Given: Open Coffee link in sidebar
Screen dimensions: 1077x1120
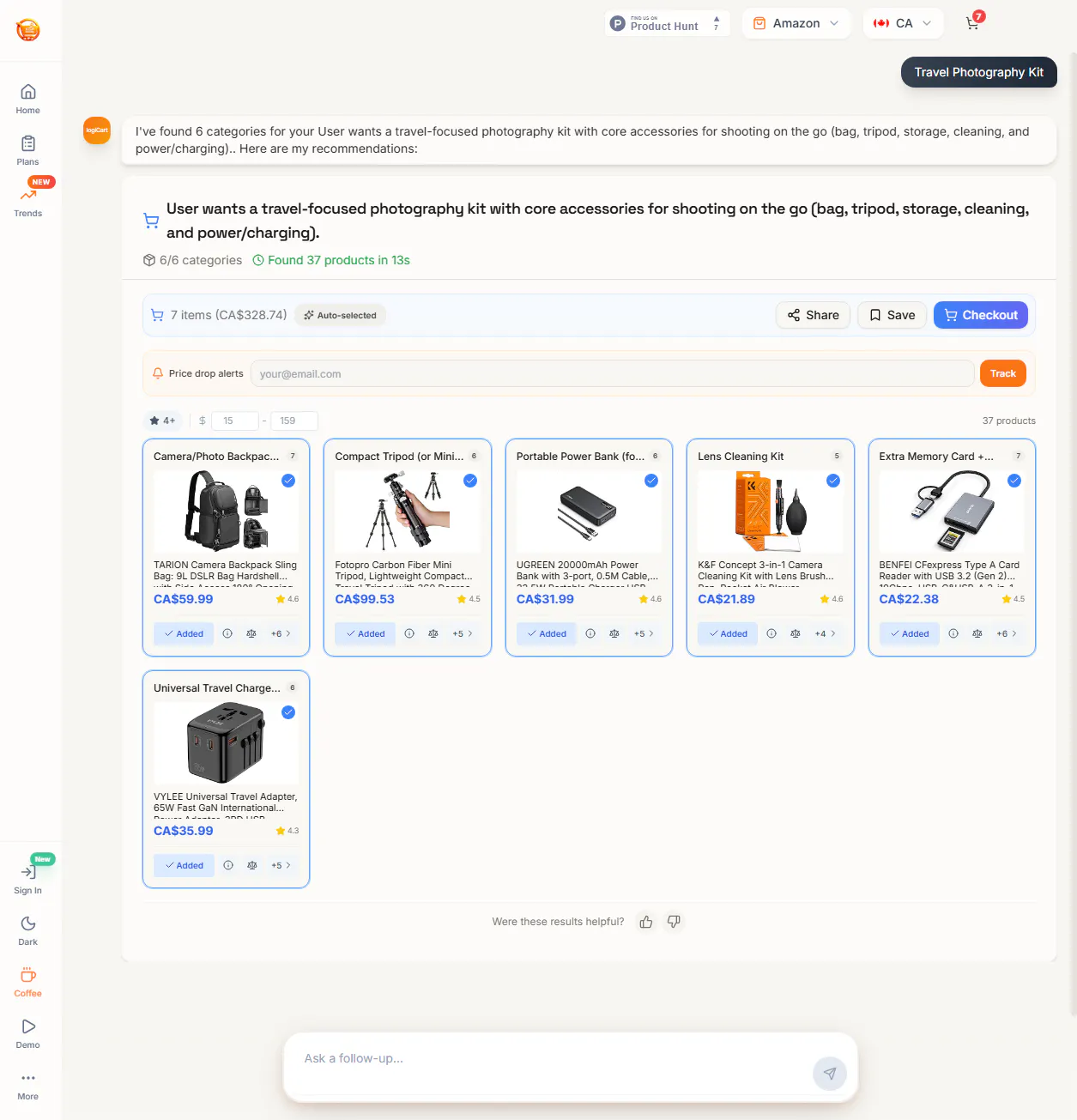Looking at the screenshot, I should (28, 982).
